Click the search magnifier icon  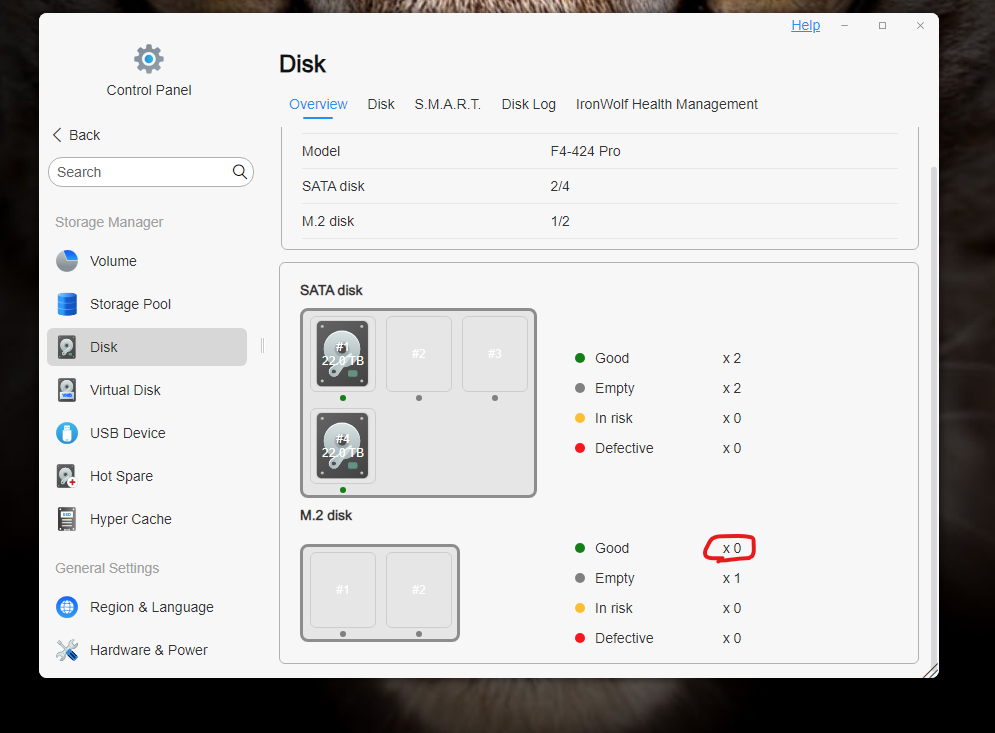(x=239, y=171)
